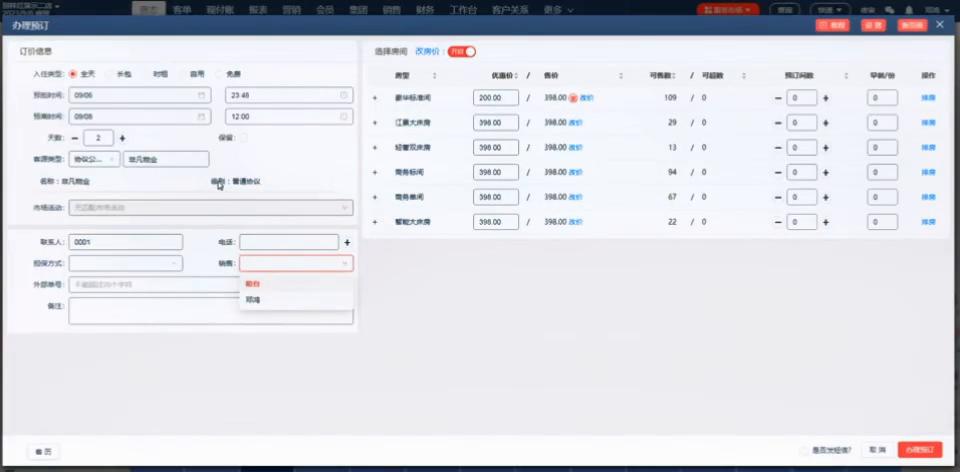Click the 取消 cancel button
The width and height of the screenshot is (960, 472).
(878, 450)
